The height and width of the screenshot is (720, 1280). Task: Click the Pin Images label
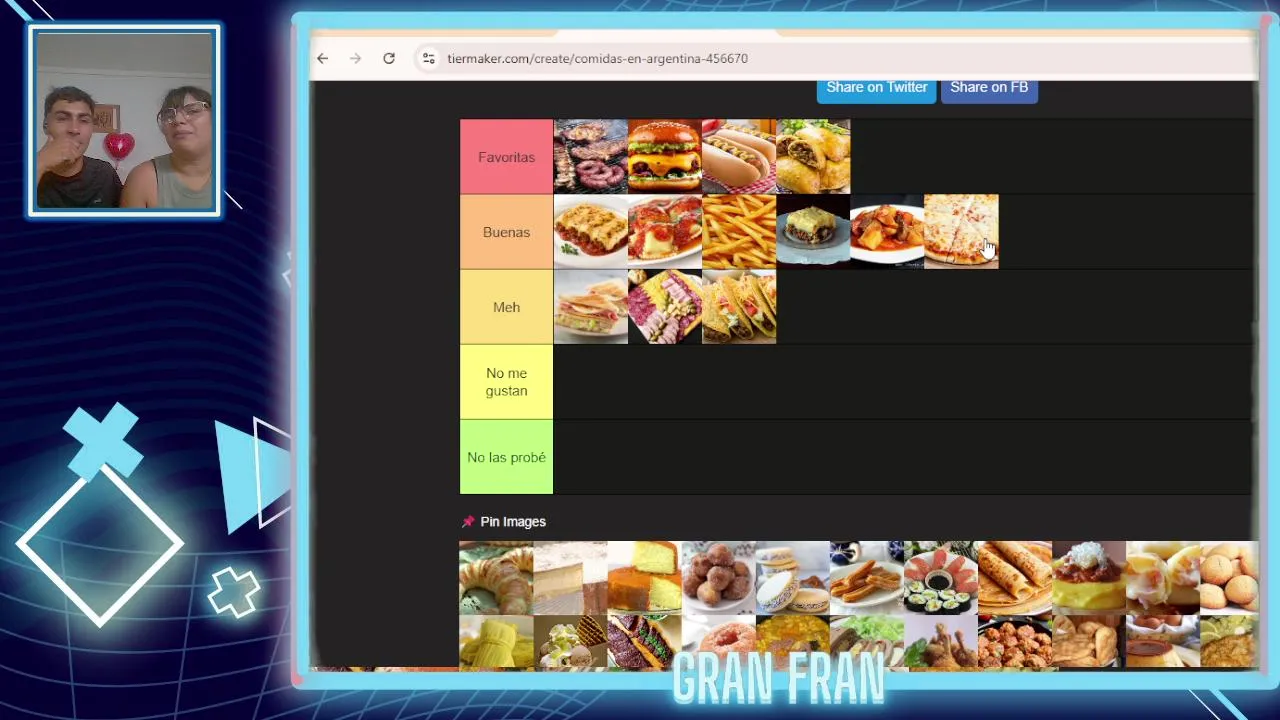point(513,522)
